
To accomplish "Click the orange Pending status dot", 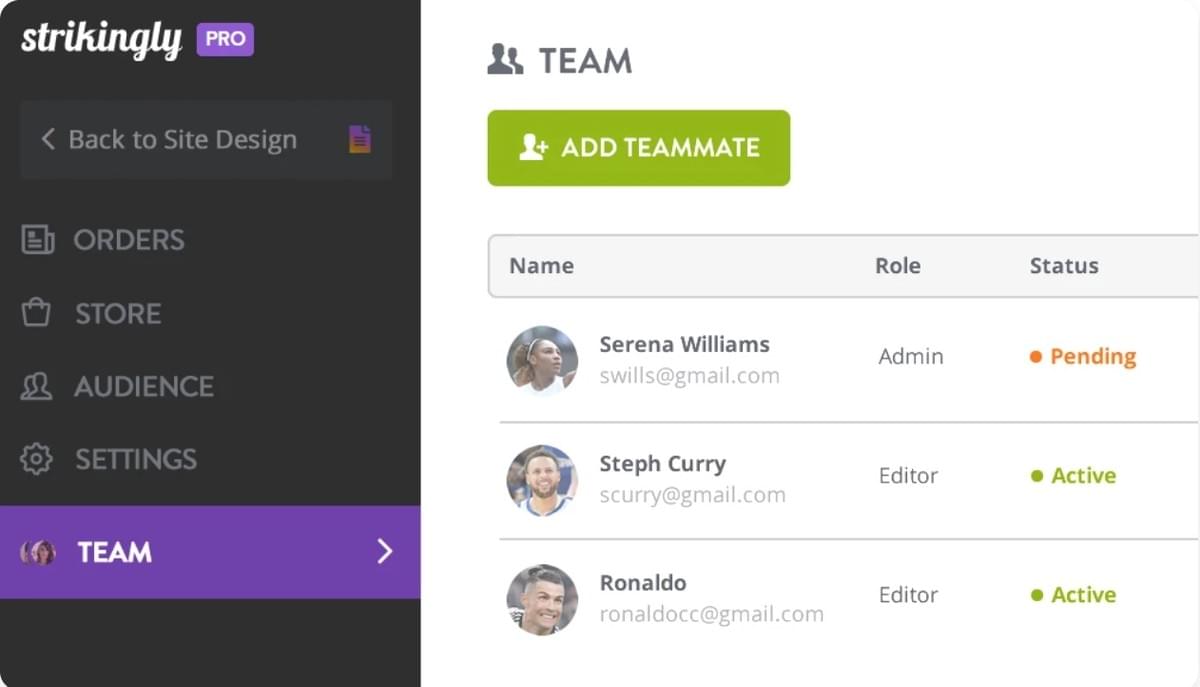I will click(x=1037, y=356).
